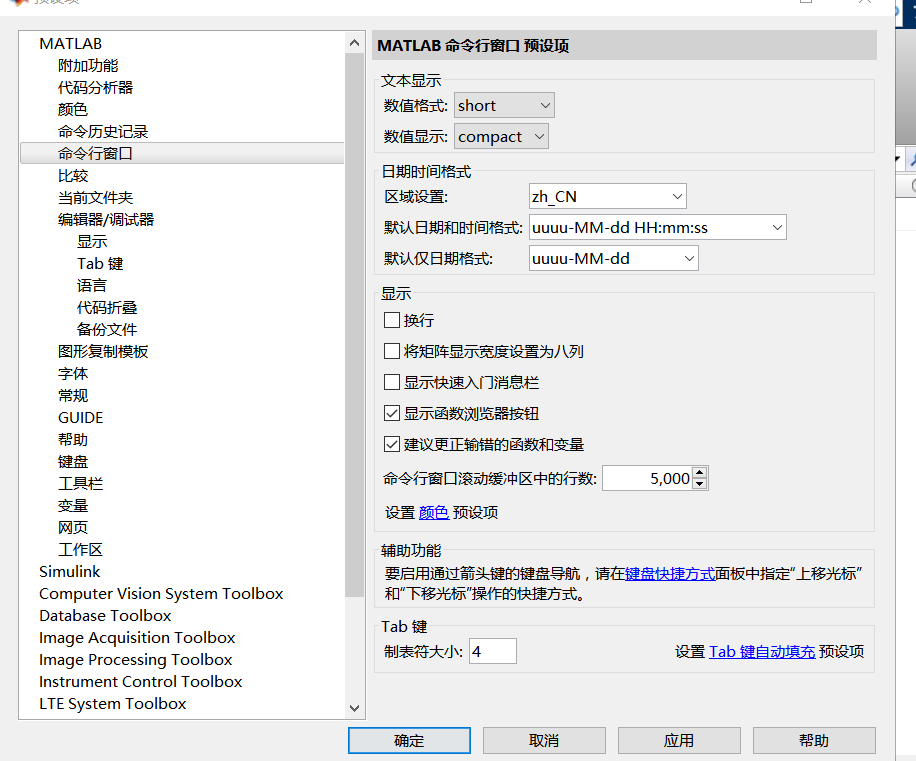916x761 pixels.
Task: Click the 颜色 preferences link
Action: (x=433, y=512)
